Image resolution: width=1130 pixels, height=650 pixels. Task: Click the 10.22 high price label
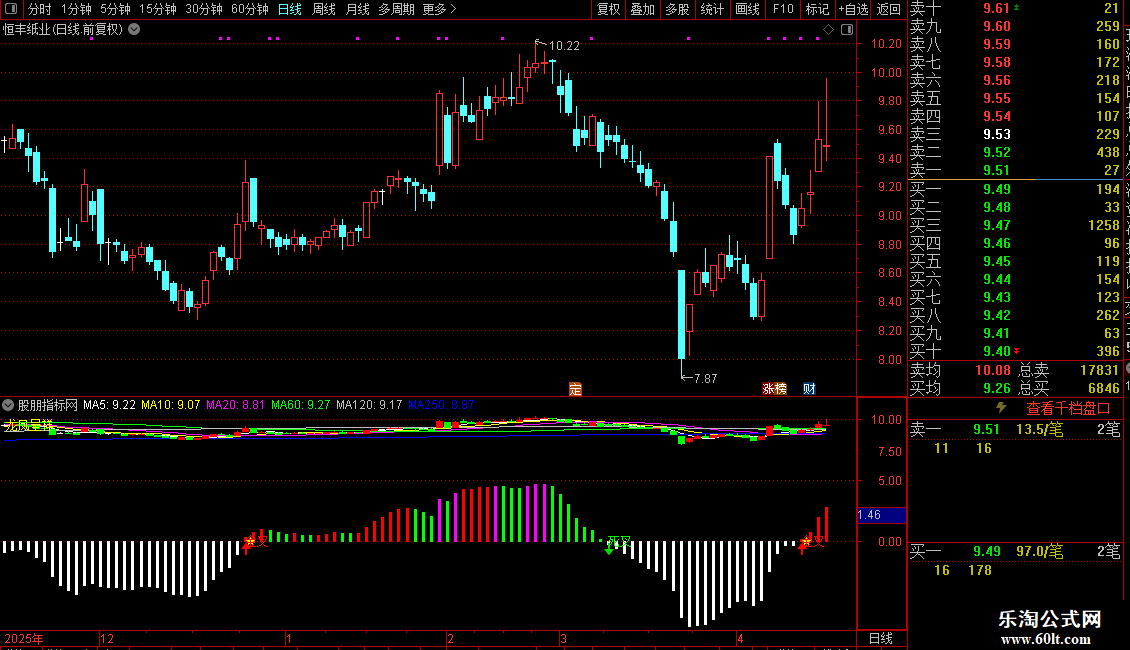pyautogui.click(x=564, y=46)
